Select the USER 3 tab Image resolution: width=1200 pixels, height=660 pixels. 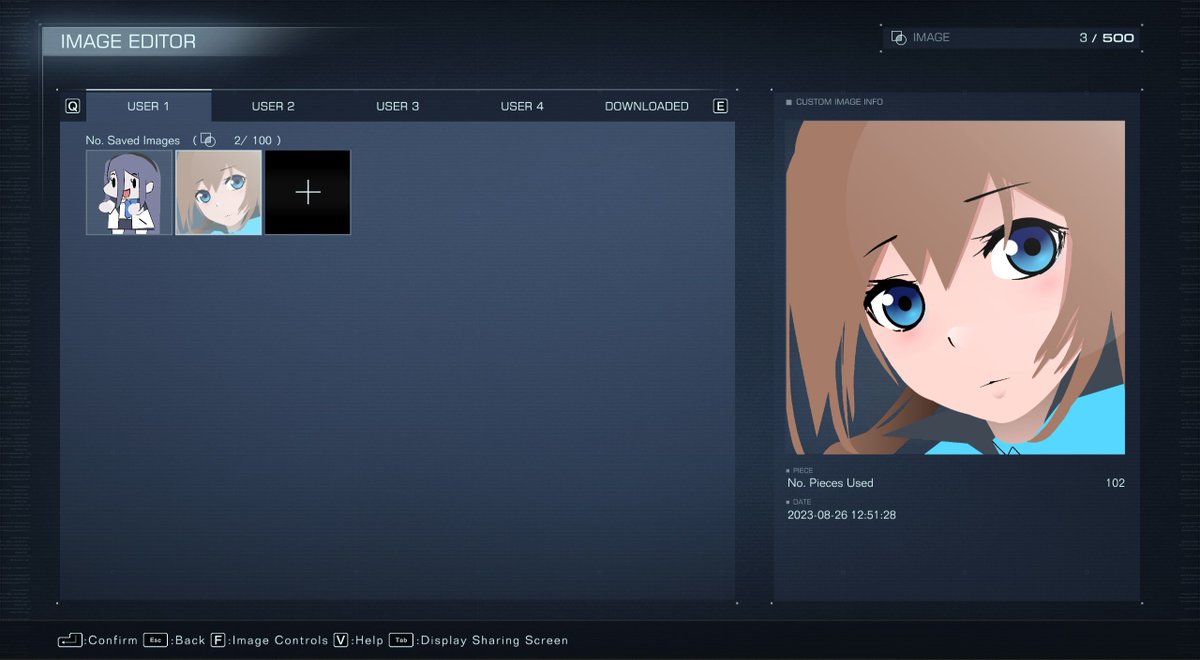[398, 106]
